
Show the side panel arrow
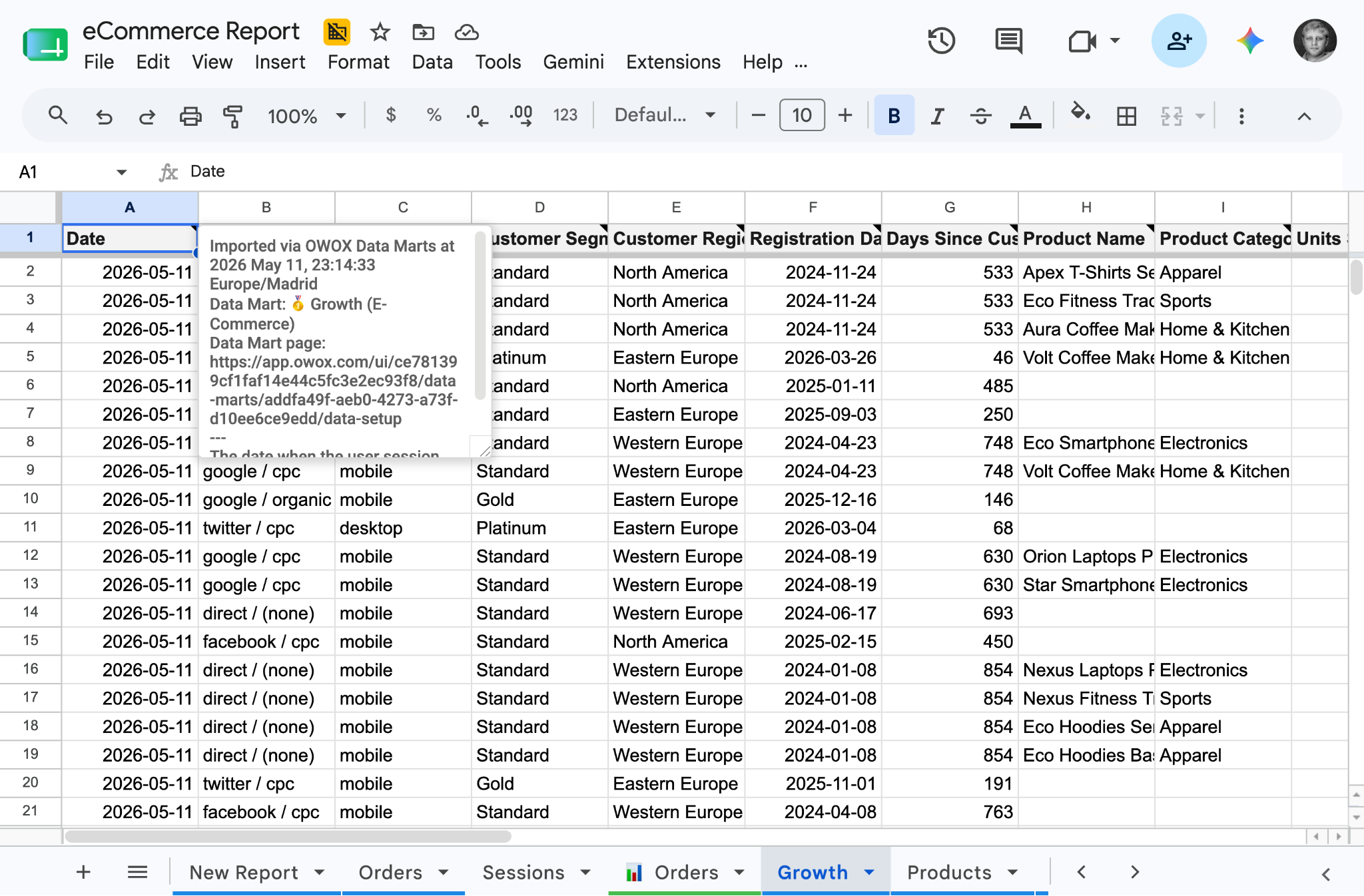1325,874
